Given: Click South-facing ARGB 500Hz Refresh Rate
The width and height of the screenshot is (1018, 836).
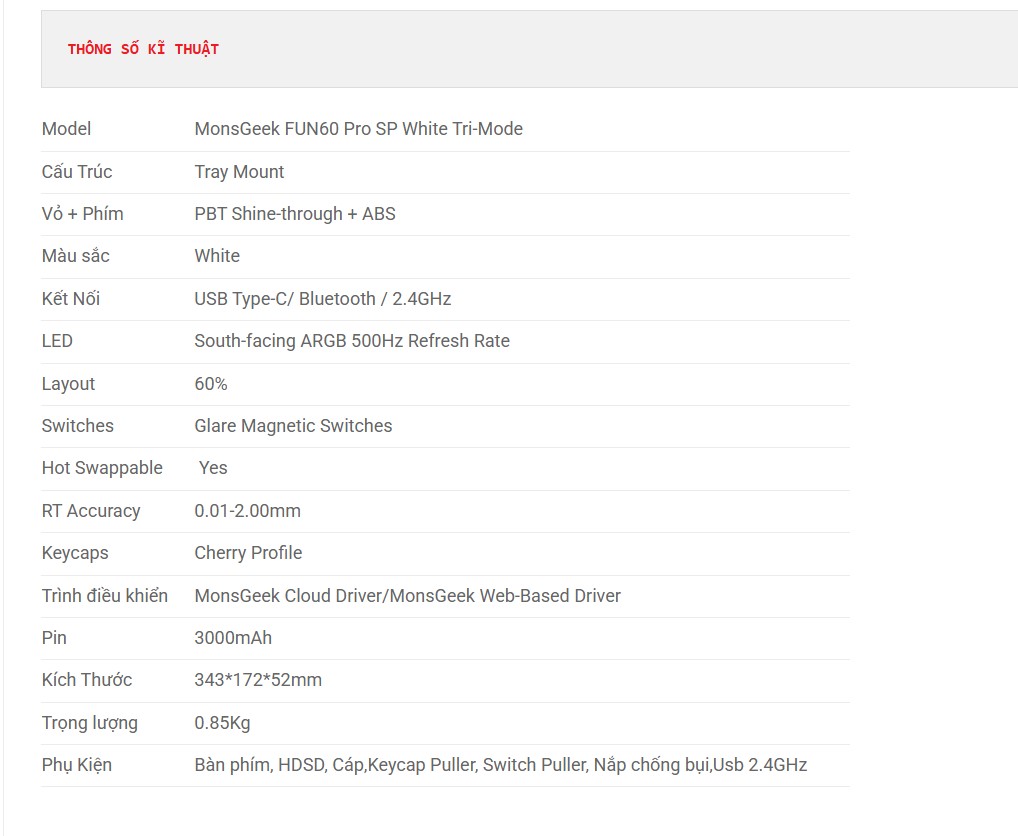Looking at the screenshot, I should coord(352,341).
